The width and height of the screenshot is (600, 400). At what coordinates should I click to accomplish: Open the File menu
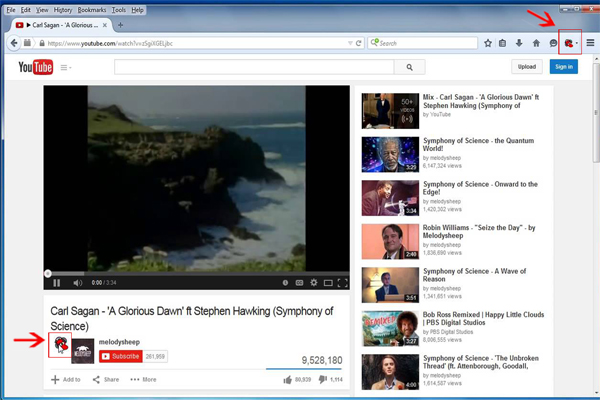coord(11,10)
